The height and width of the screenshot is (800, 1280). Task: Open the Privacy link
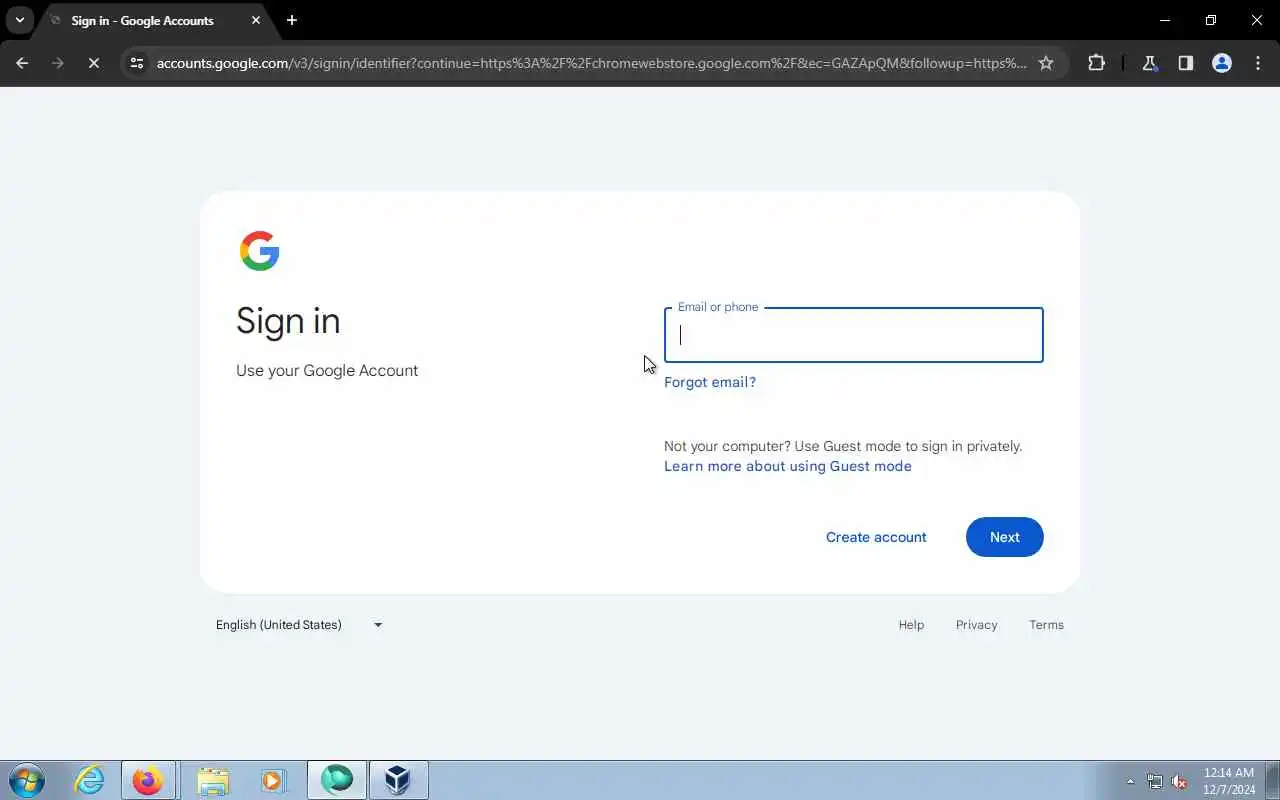click(x=976, y=625)
